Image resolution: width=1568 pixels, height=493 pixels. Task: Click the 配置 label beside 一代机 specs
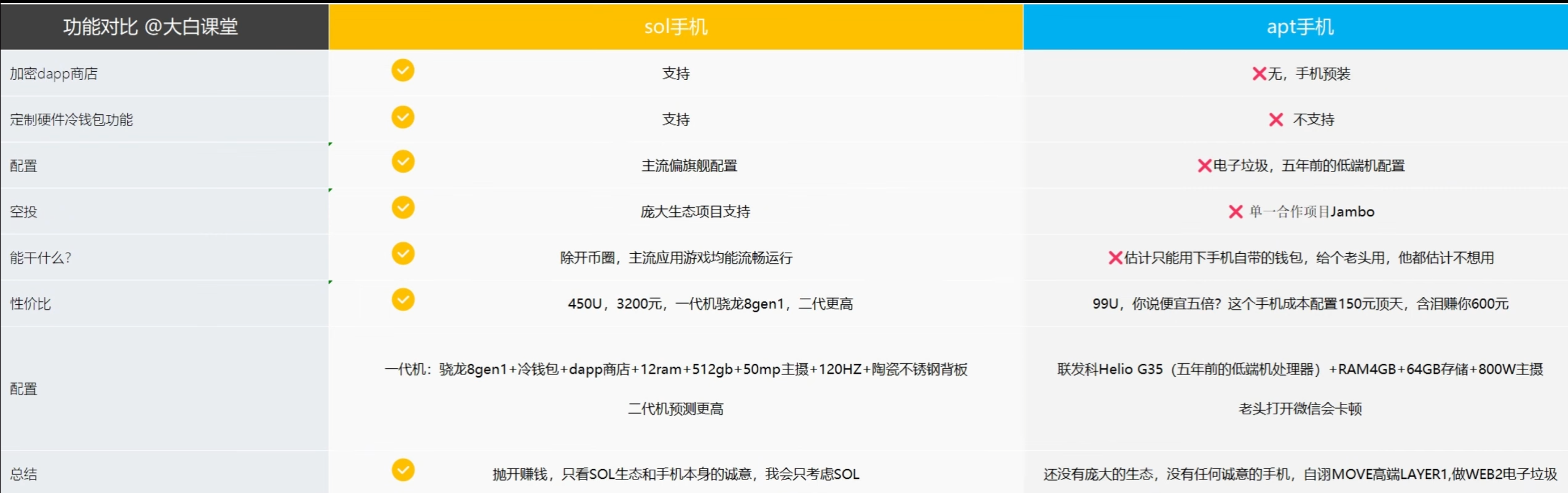pyautogui.click(x=23, y=389)
